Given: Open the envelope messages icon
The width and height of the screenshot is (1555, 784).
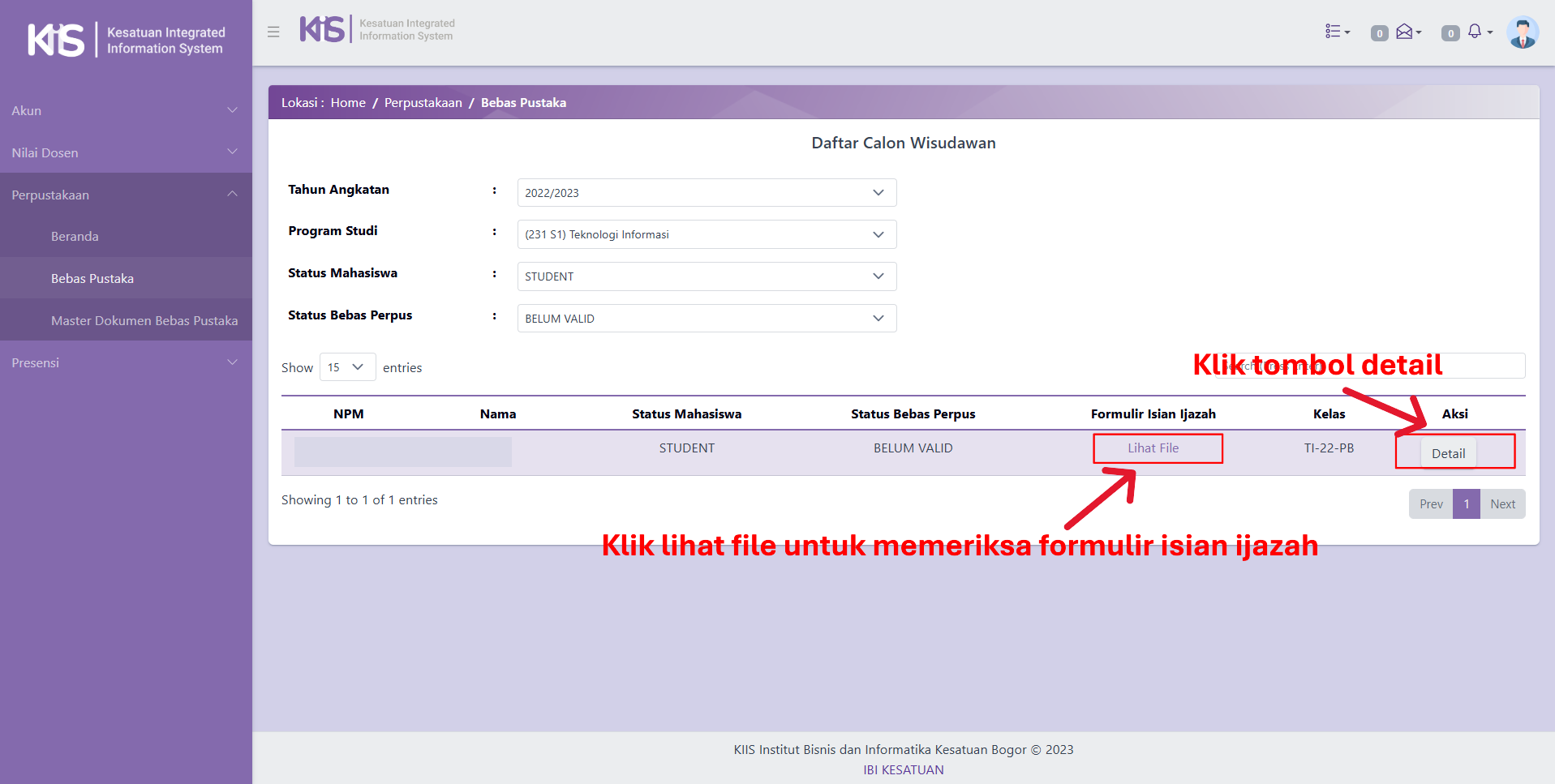Looking at the screenshot, I should [x=1406, y=32].
